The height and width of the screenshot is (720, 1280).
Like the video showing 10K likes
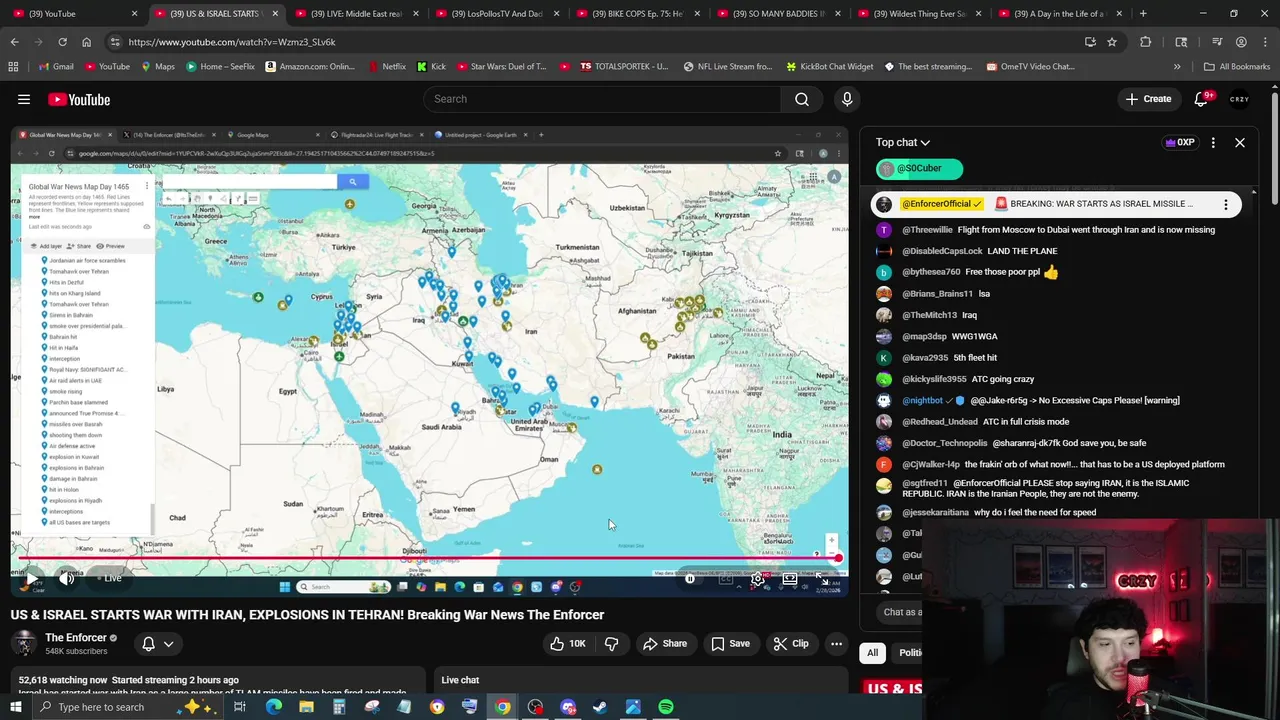[568, 644]
